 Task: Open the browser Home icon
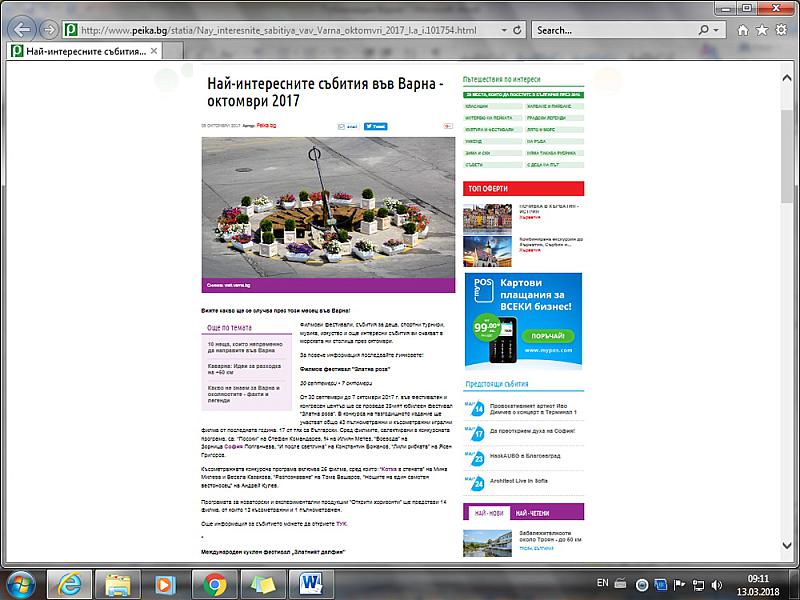point(742,30)
